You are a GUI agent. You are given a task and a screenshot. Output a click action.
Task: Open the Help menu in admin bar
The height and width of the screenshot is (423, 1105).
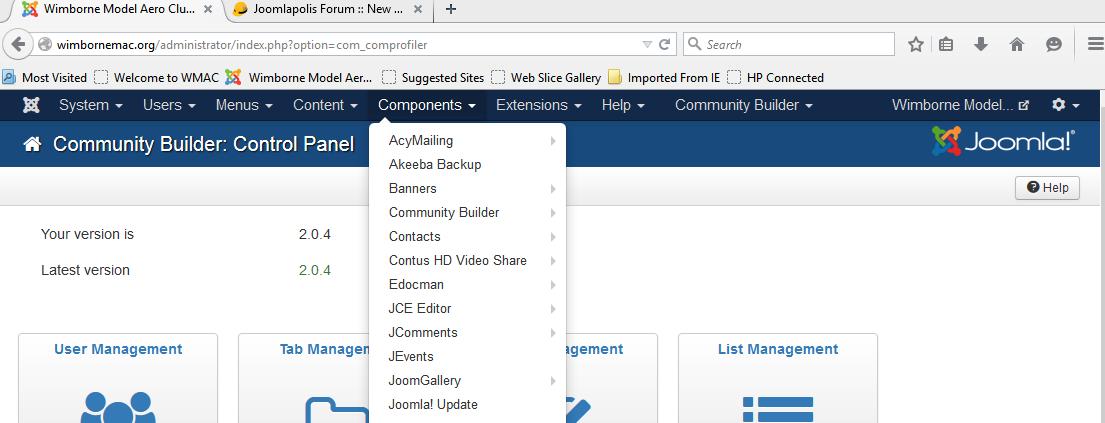[623, 105]
